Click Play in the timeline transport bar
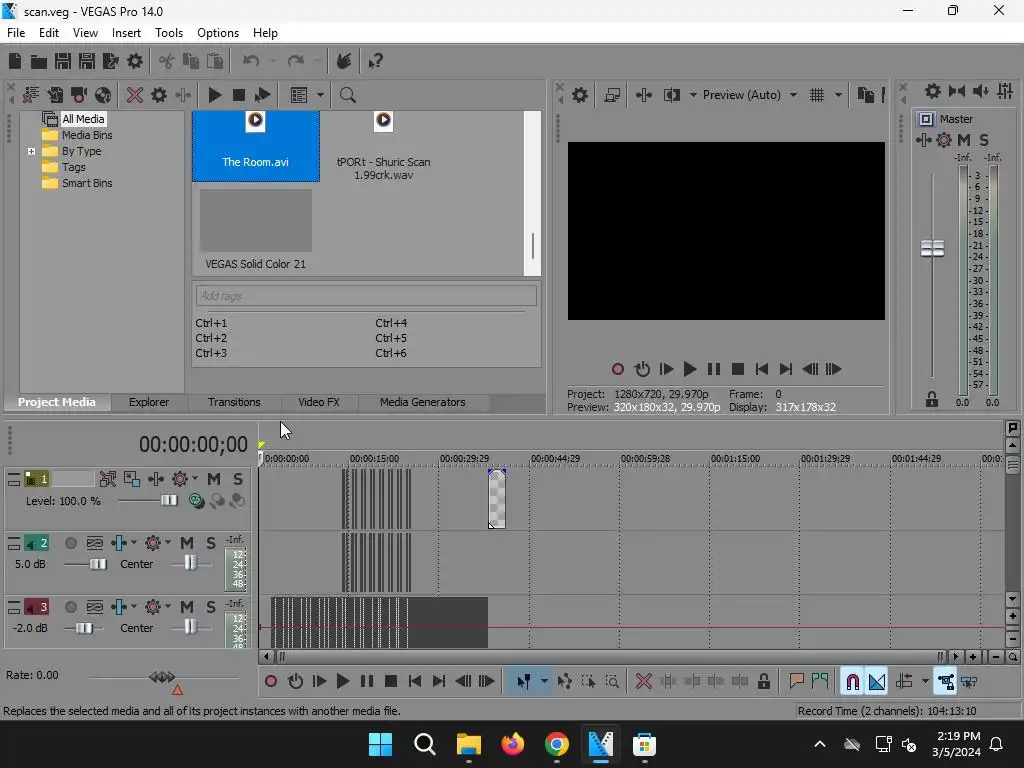Viewport: 1024px width, 768px height. pos(342,682)
